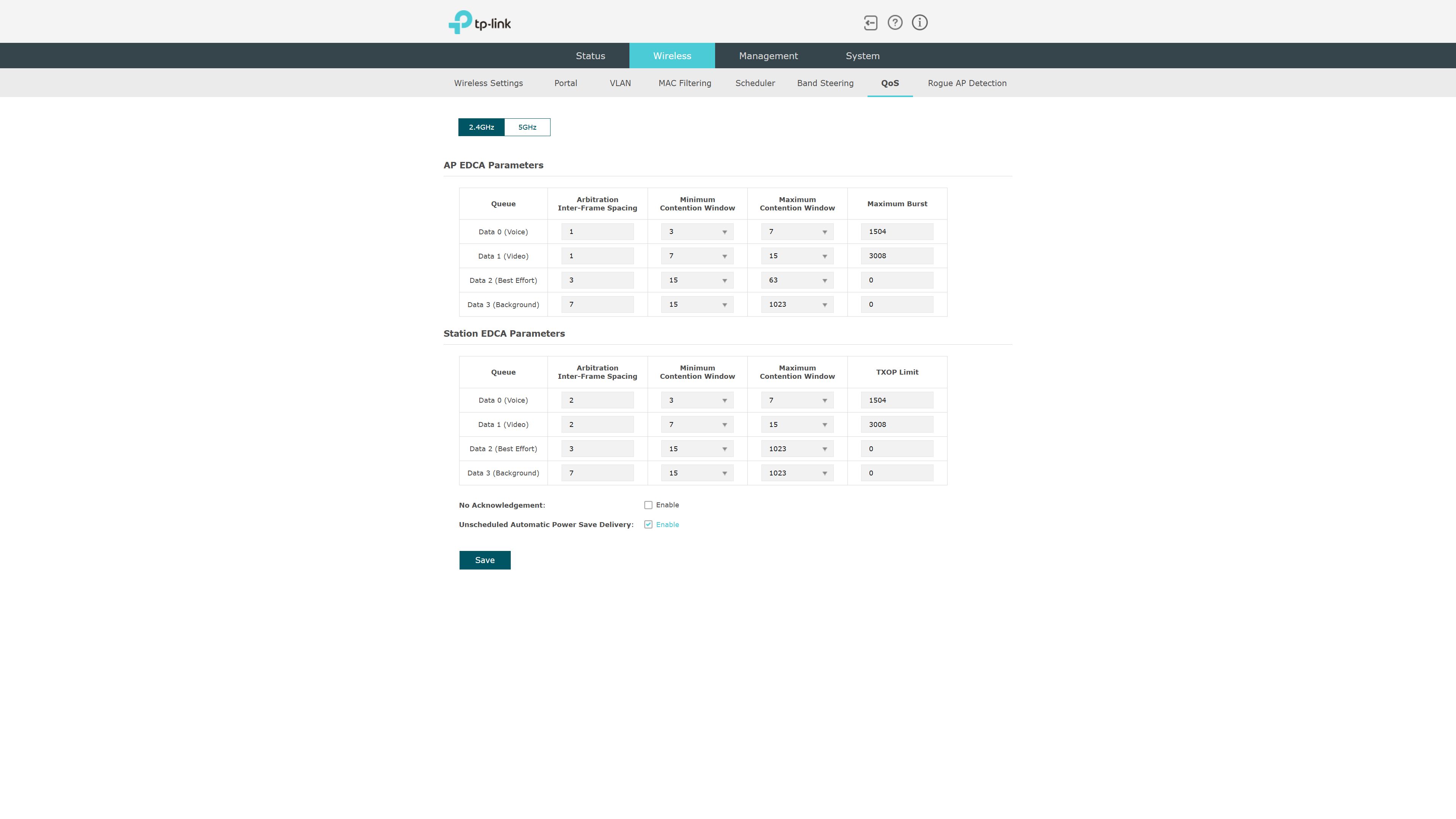The image size is (1456, 819).
Task: Click AP Voice Maximum Burst field
Action: tap(896, 232)
